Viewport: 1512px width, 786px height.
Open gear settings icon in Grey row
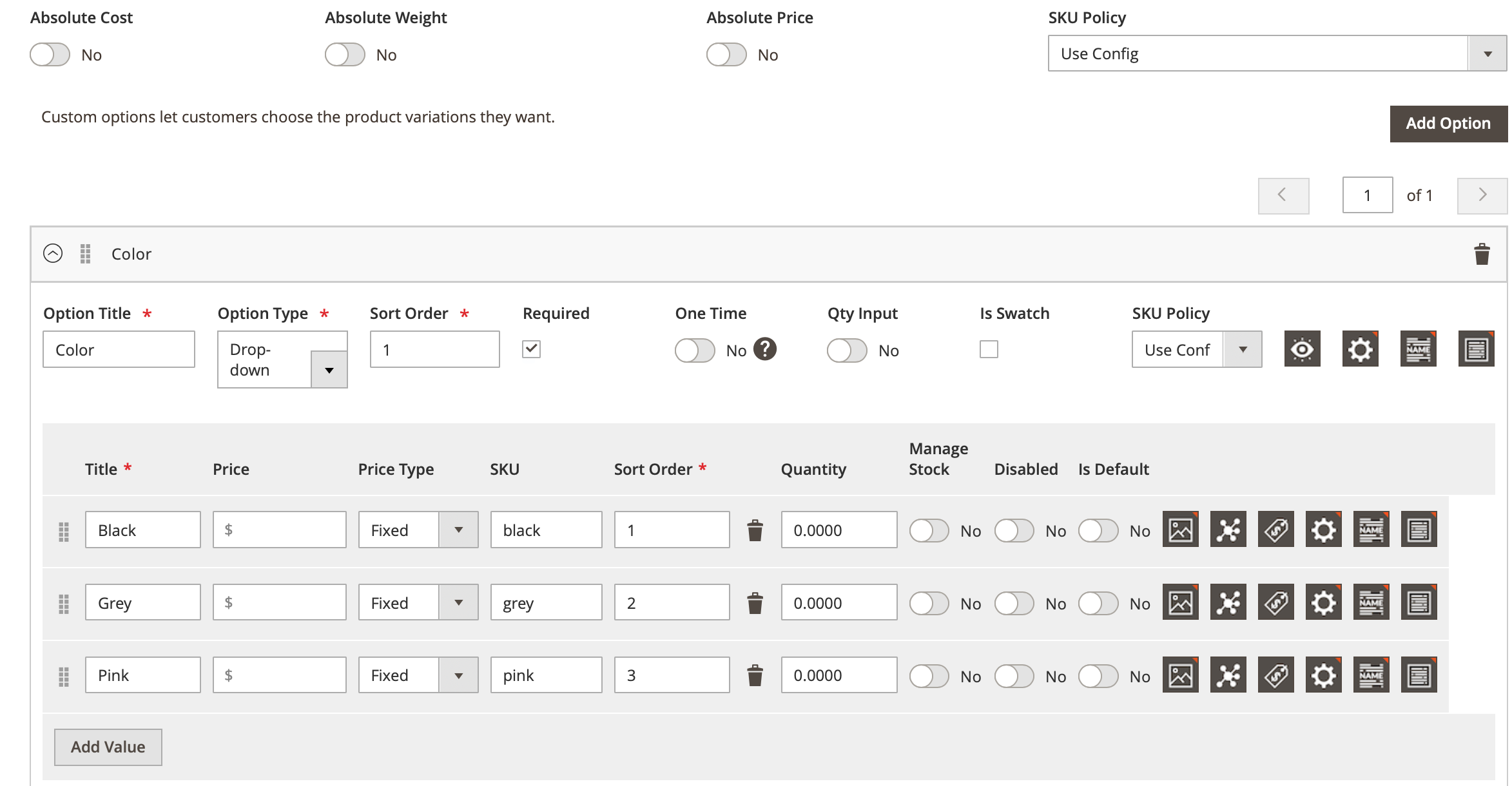pyautogui.click(x=1323, y=603)
